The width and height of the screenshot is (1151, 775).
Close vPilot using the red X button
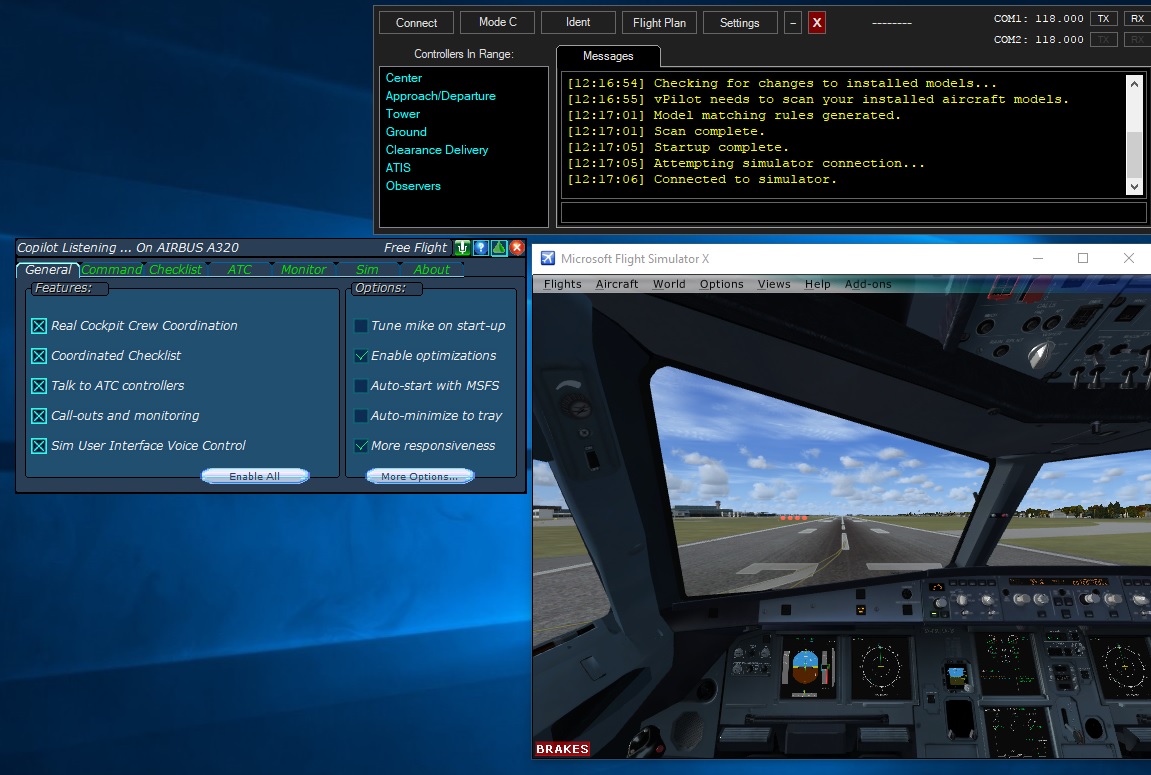[816, 23]
